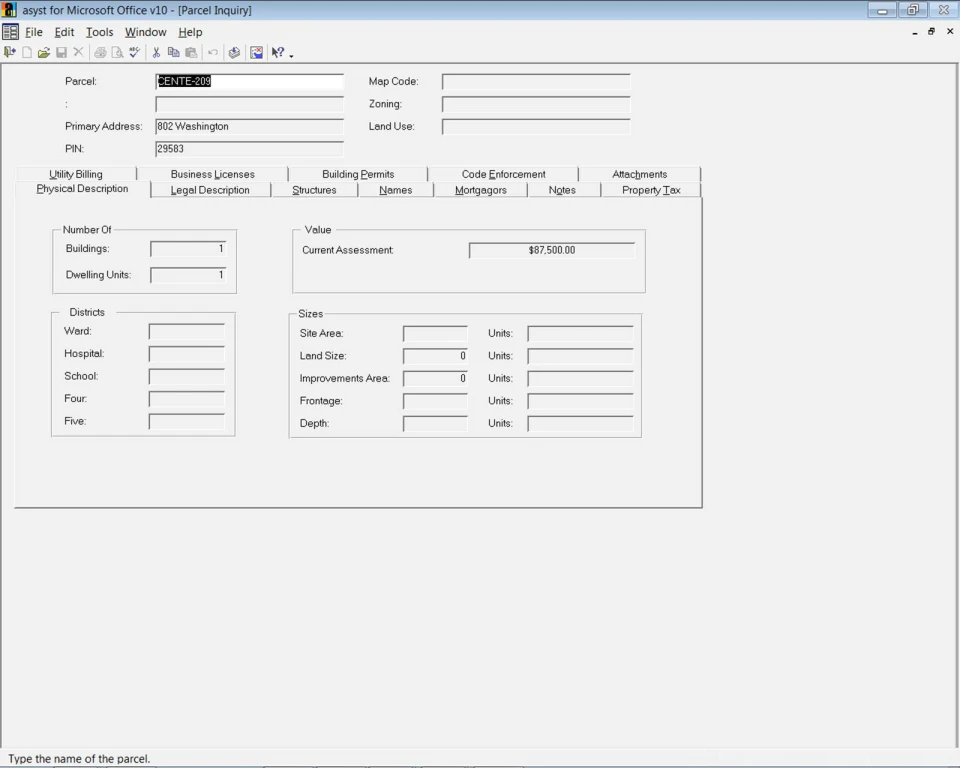
Task: Open the Window menu
Action: (146, 32)
